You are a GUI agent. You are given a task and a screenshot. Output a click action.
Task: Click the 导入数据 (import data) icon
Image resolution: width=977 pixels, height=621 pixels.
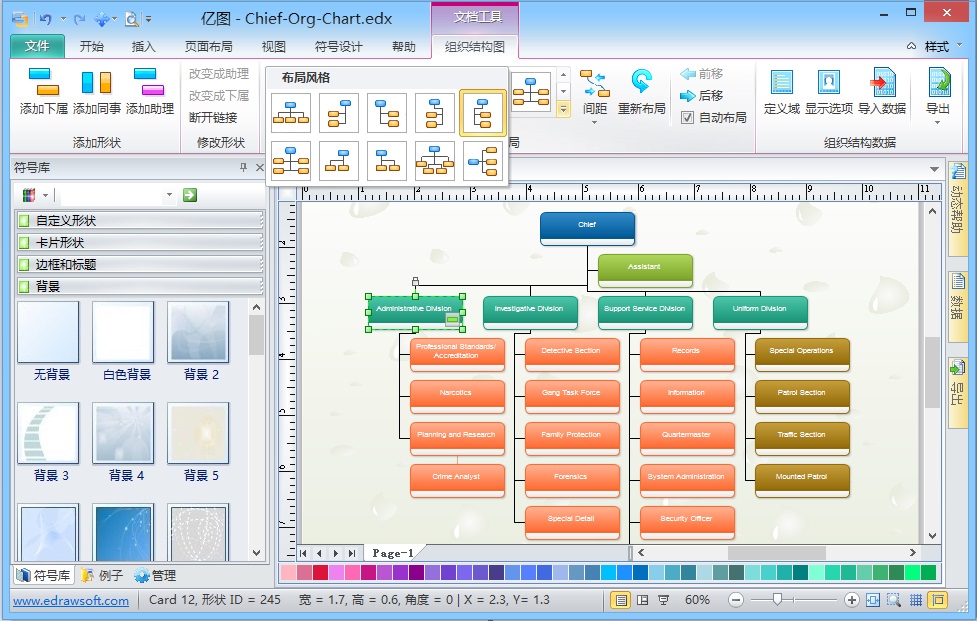click(x=882, y=83)
